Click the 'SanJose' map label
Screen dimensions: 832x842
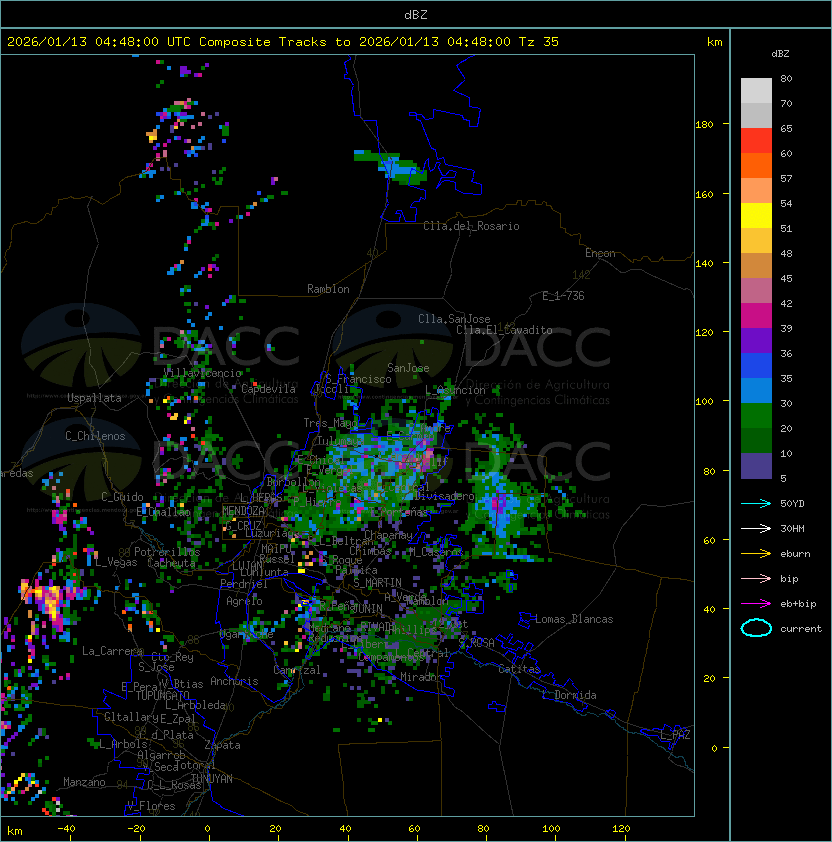pos(408,368)
